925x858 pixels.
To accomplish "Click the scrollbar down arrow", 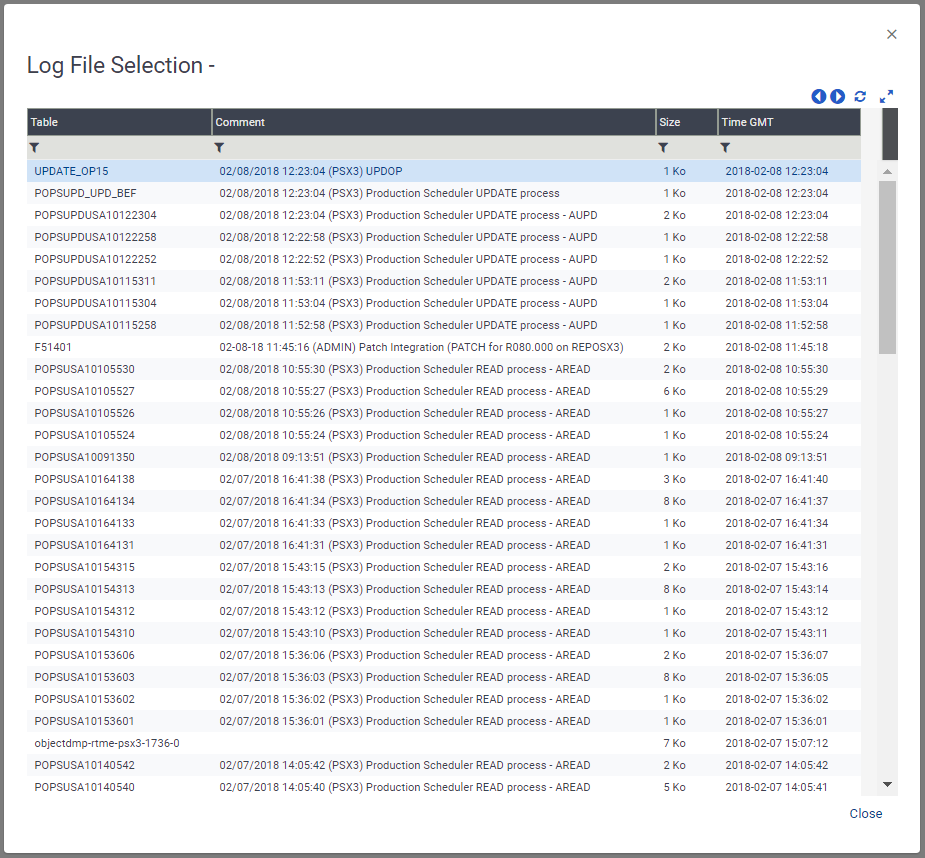I will tap(887, 784).
